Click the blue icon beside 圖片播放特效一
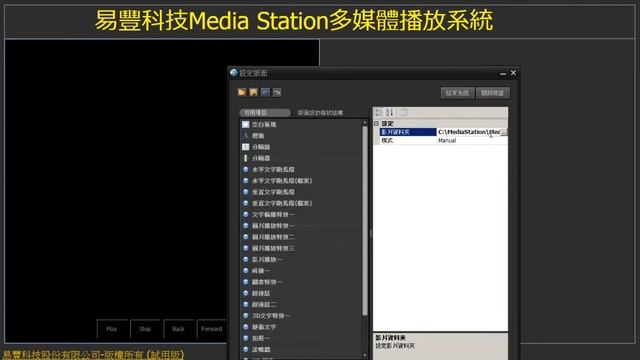Screen dimensions: 640x360 [x=246, y=226]
